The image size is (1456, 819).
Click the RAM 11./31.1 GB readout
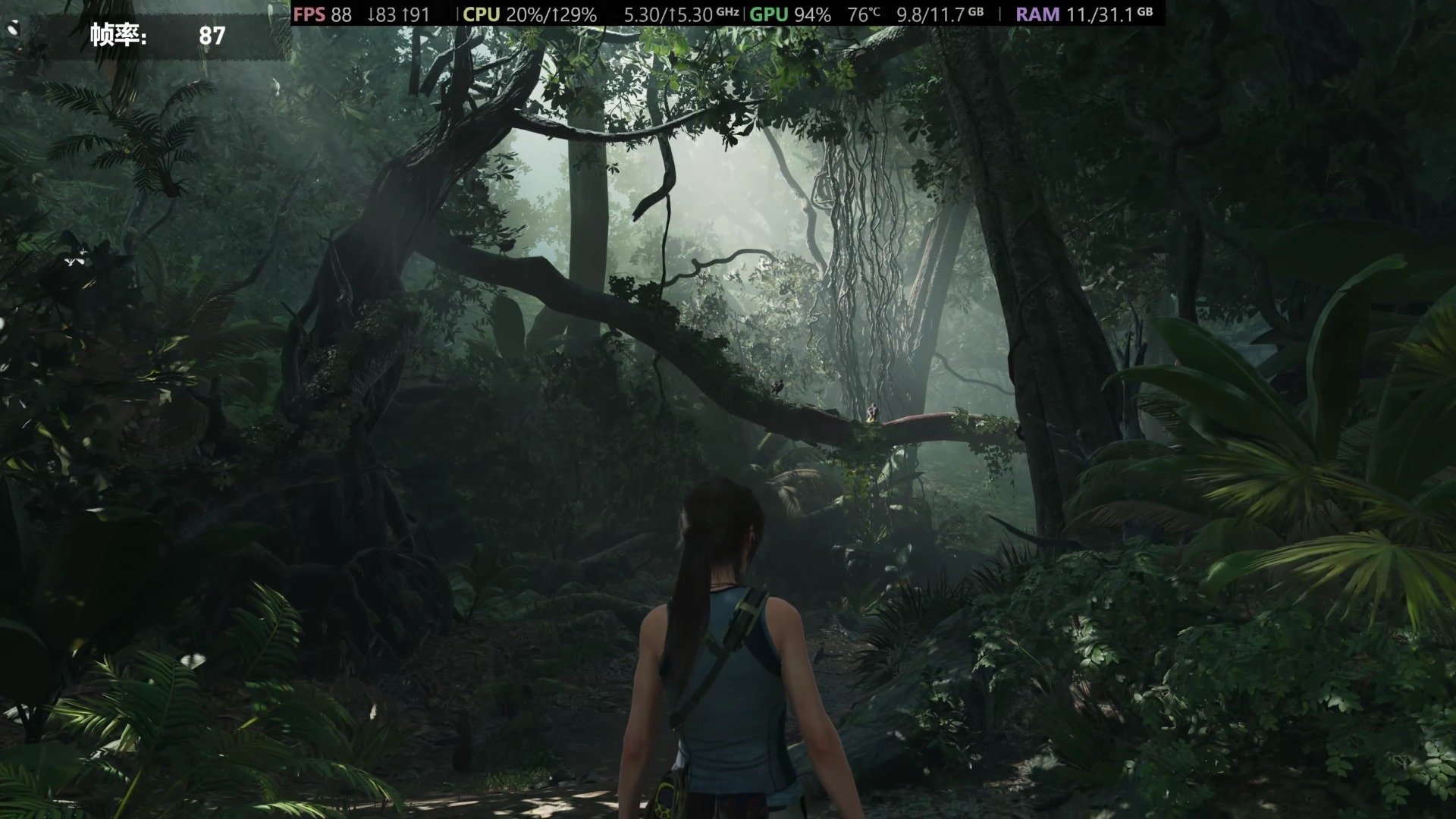pos(1084,14)
